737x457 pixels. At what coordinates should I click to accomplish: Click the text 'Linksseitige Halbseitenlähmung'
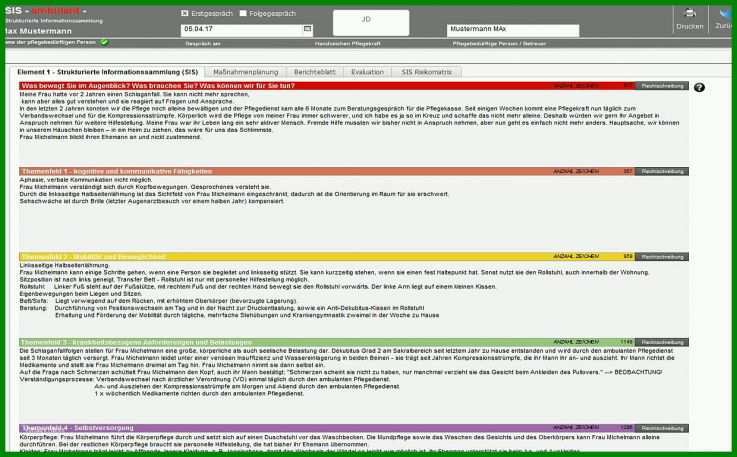(64, 265)
